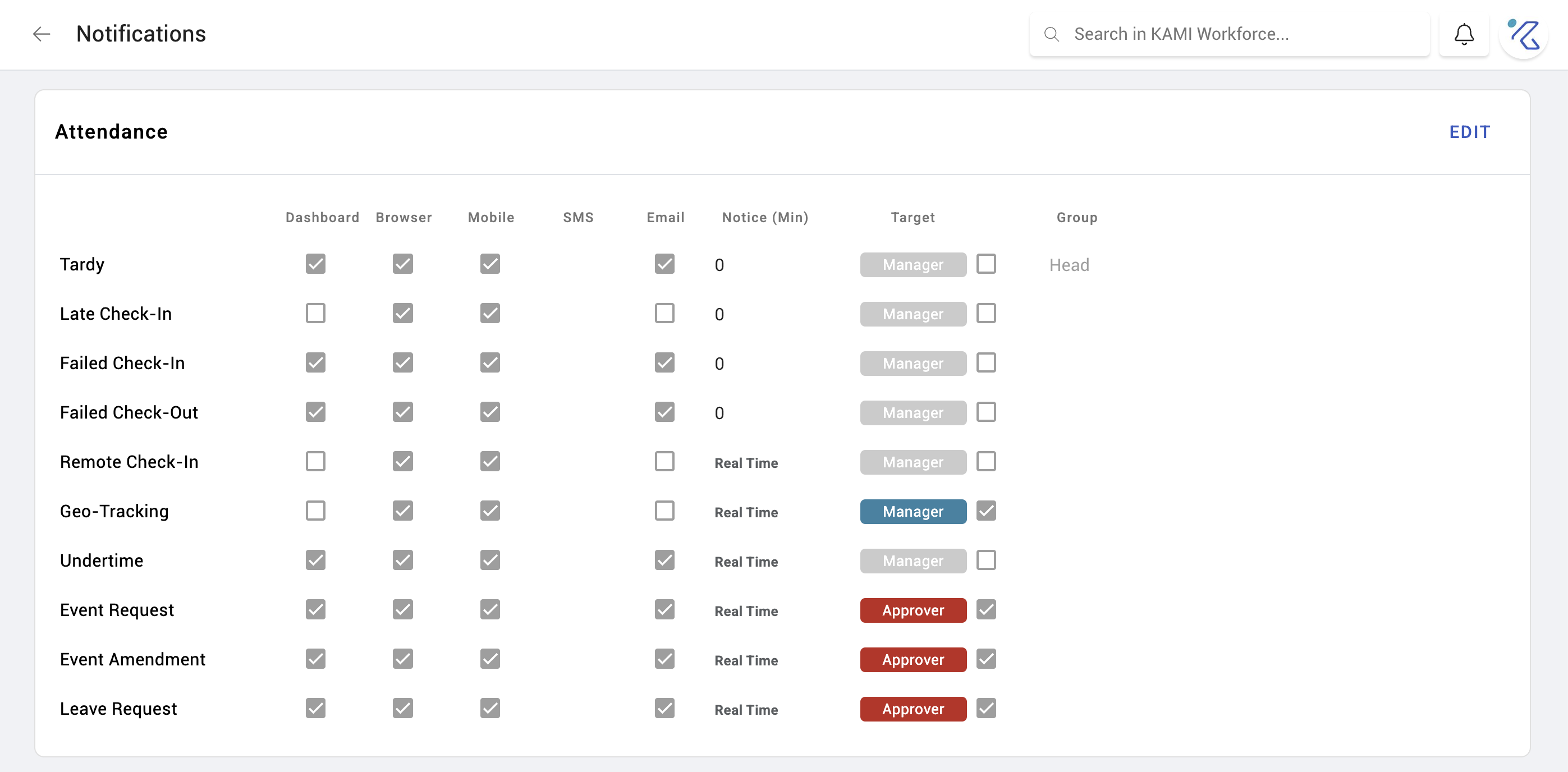This screenshot has width=1568, height=772.
Task: Toggle Tardy Group checkbox next to Manager
Action: pyautogui.click(x=986, y=264)
